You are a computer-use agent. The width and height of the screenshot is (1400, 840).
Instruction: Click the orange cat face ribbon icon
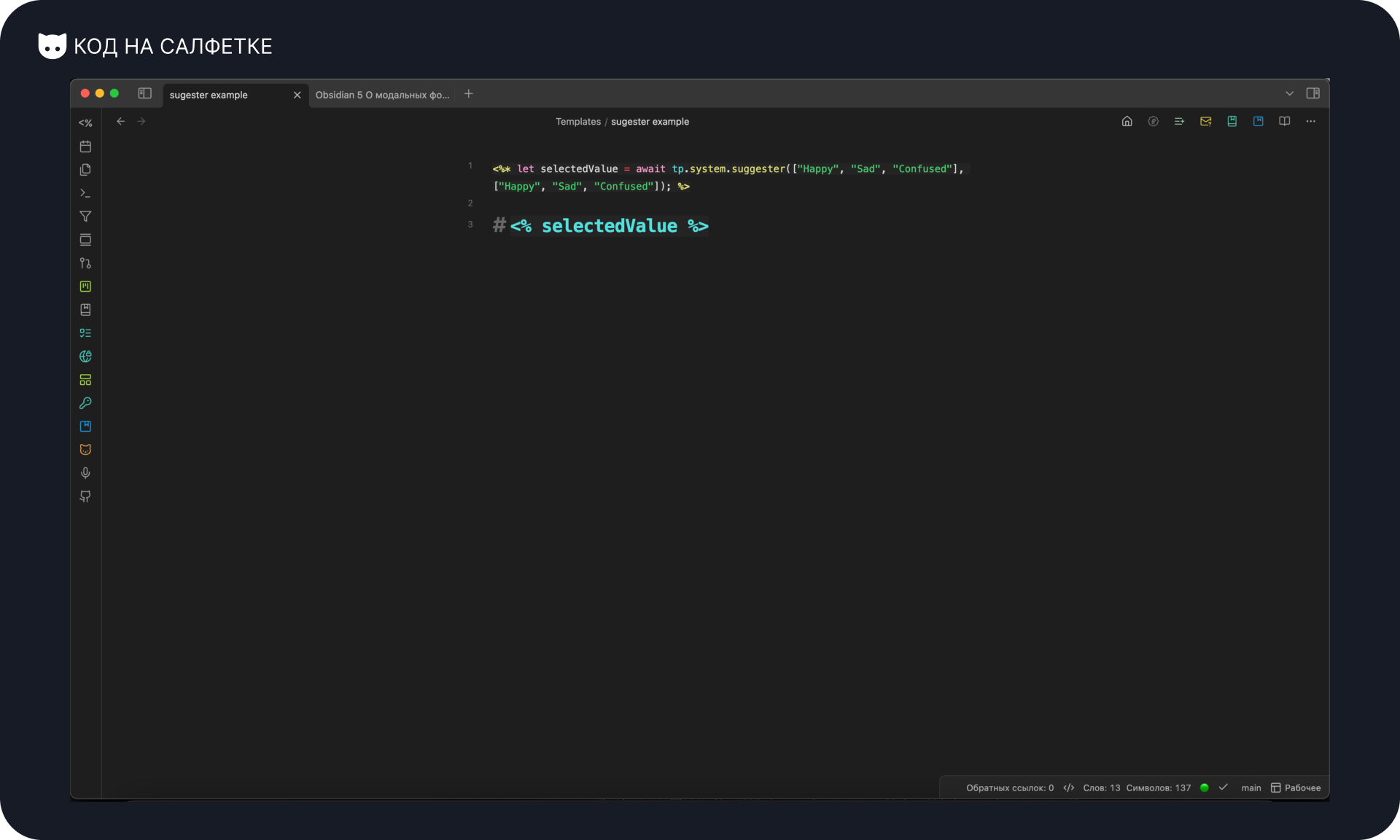tap(85, 450)
